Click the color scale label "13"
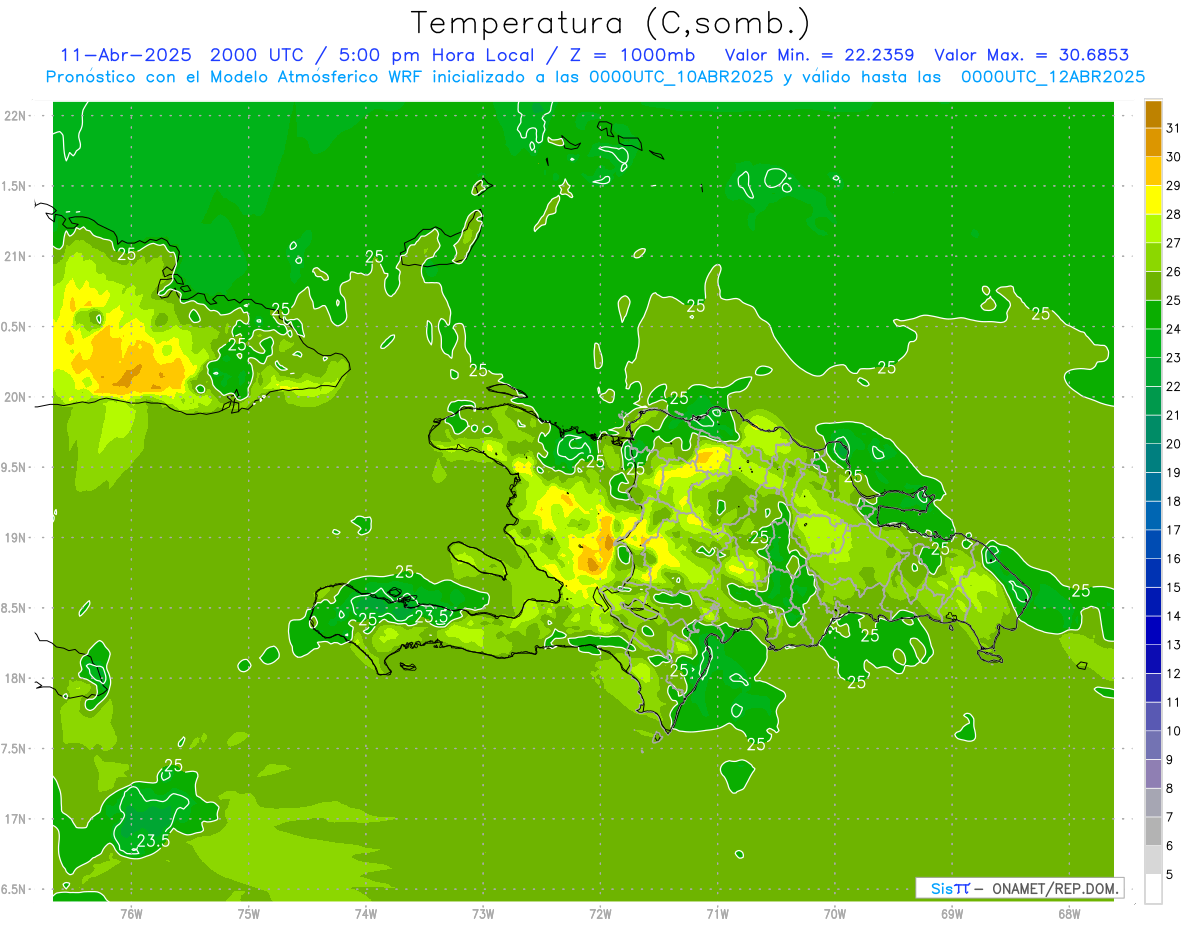1200x927 pixels. coord(1174,645)
